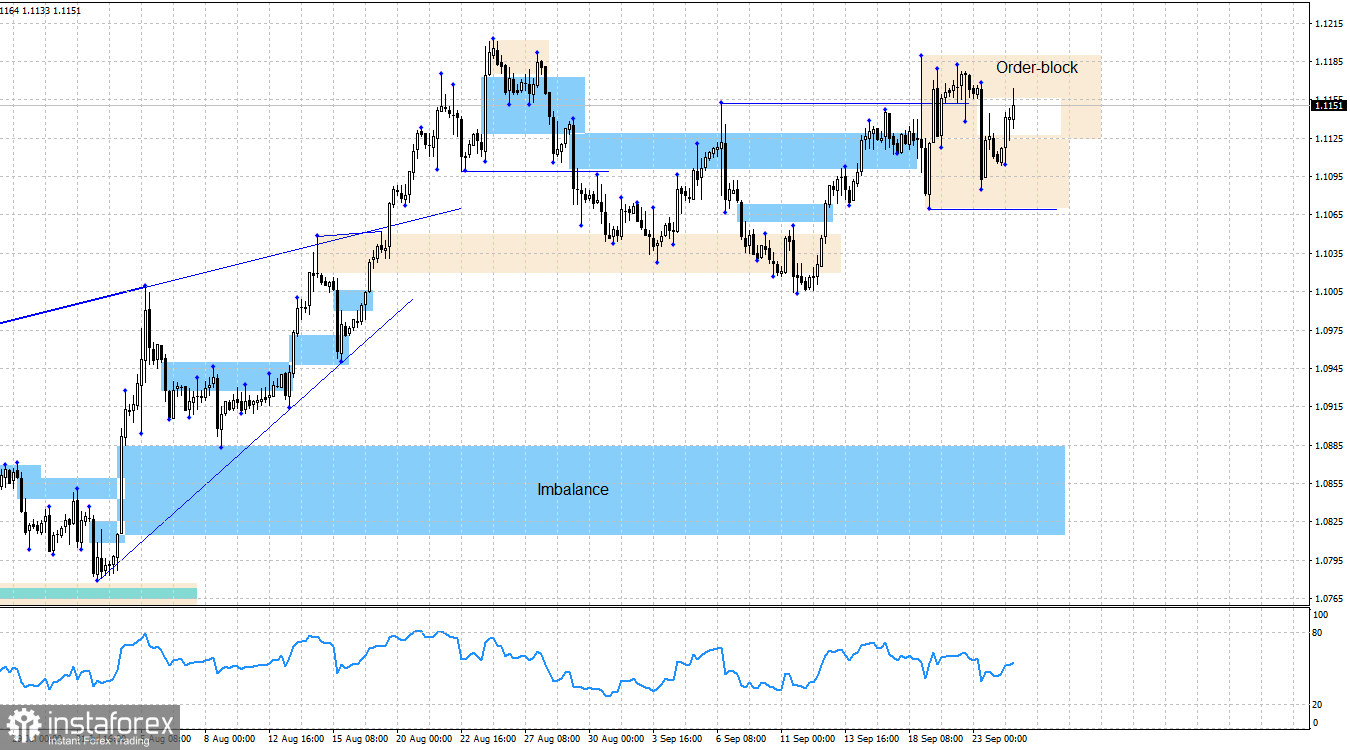
Task: Click the 1.0975 price axis label
Action: coord(1329,330)
